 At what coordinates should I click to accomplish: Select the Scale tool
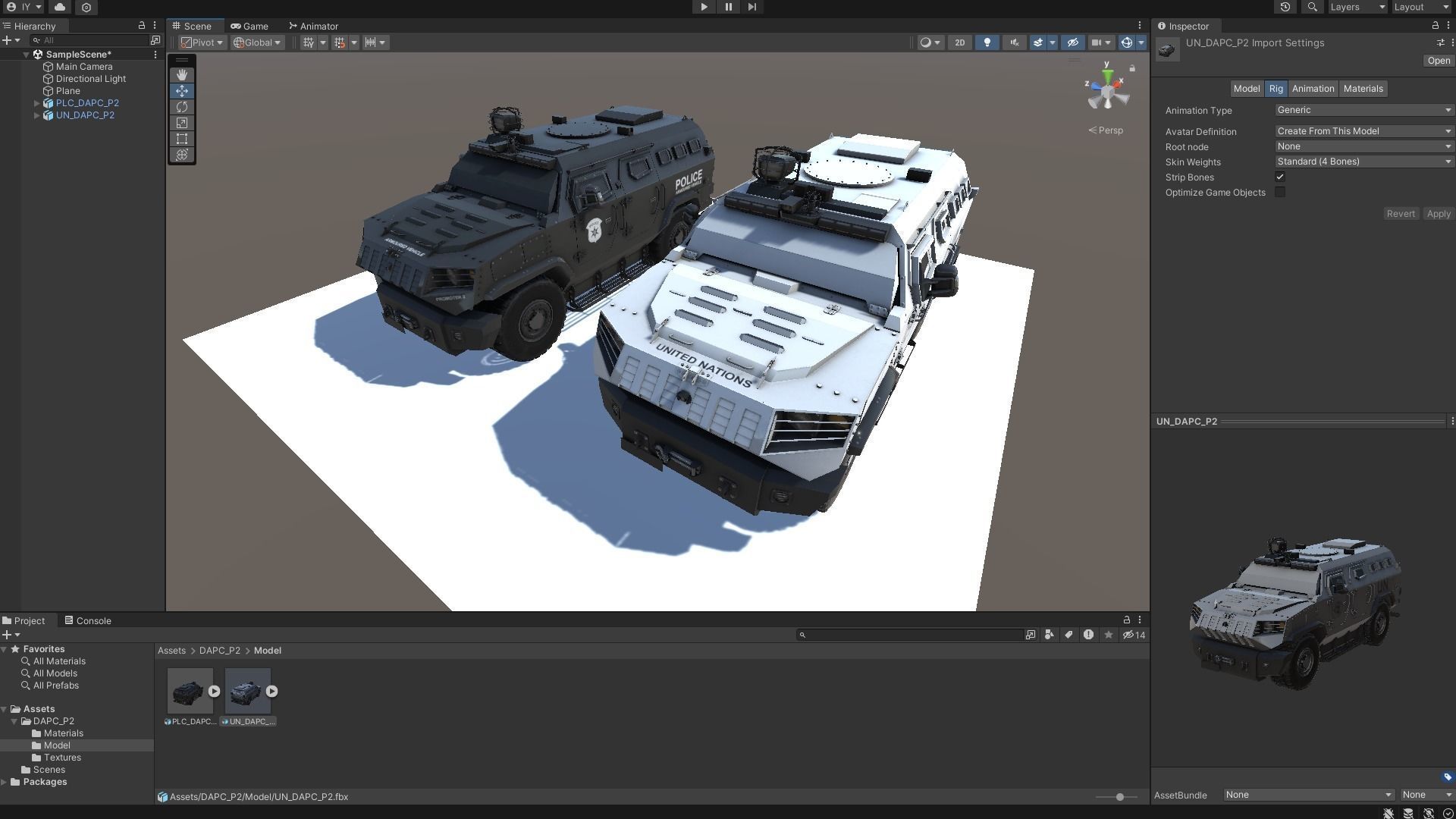pyautogui.click(x=182, y=123)
